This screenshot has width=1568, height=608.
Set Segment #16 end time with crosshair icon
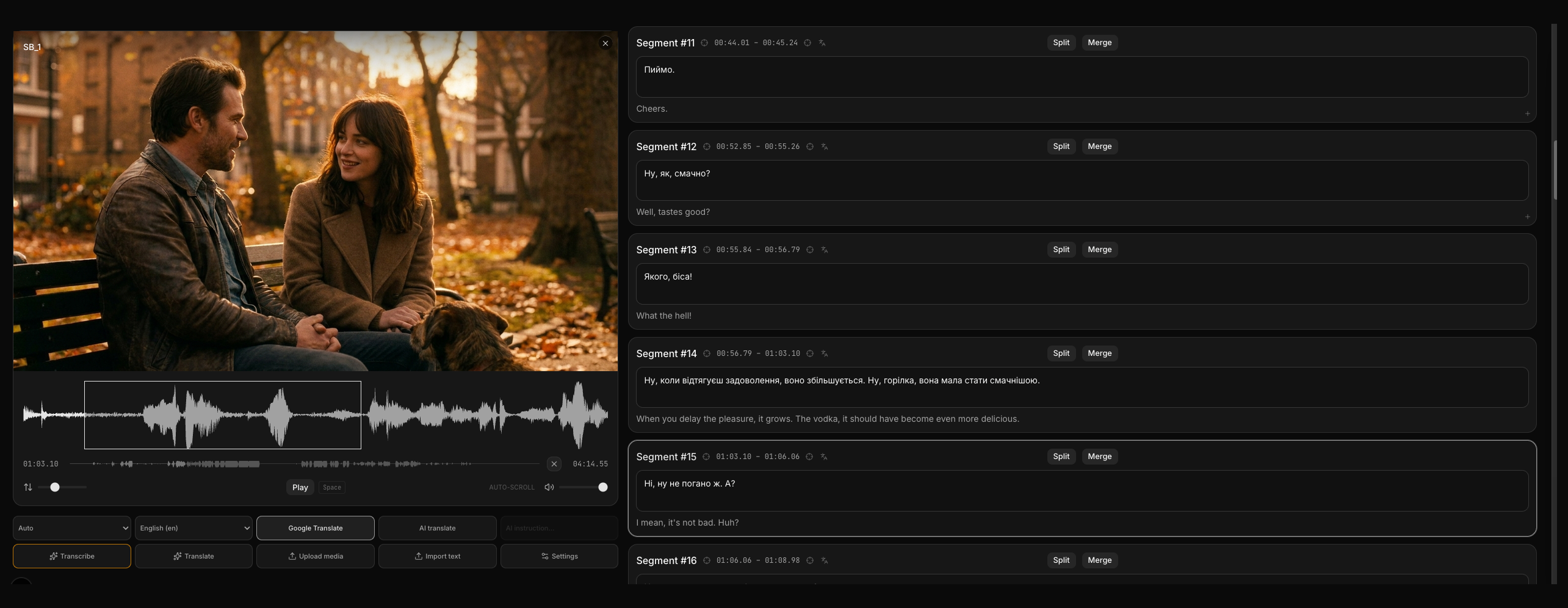tap(810, 560)
